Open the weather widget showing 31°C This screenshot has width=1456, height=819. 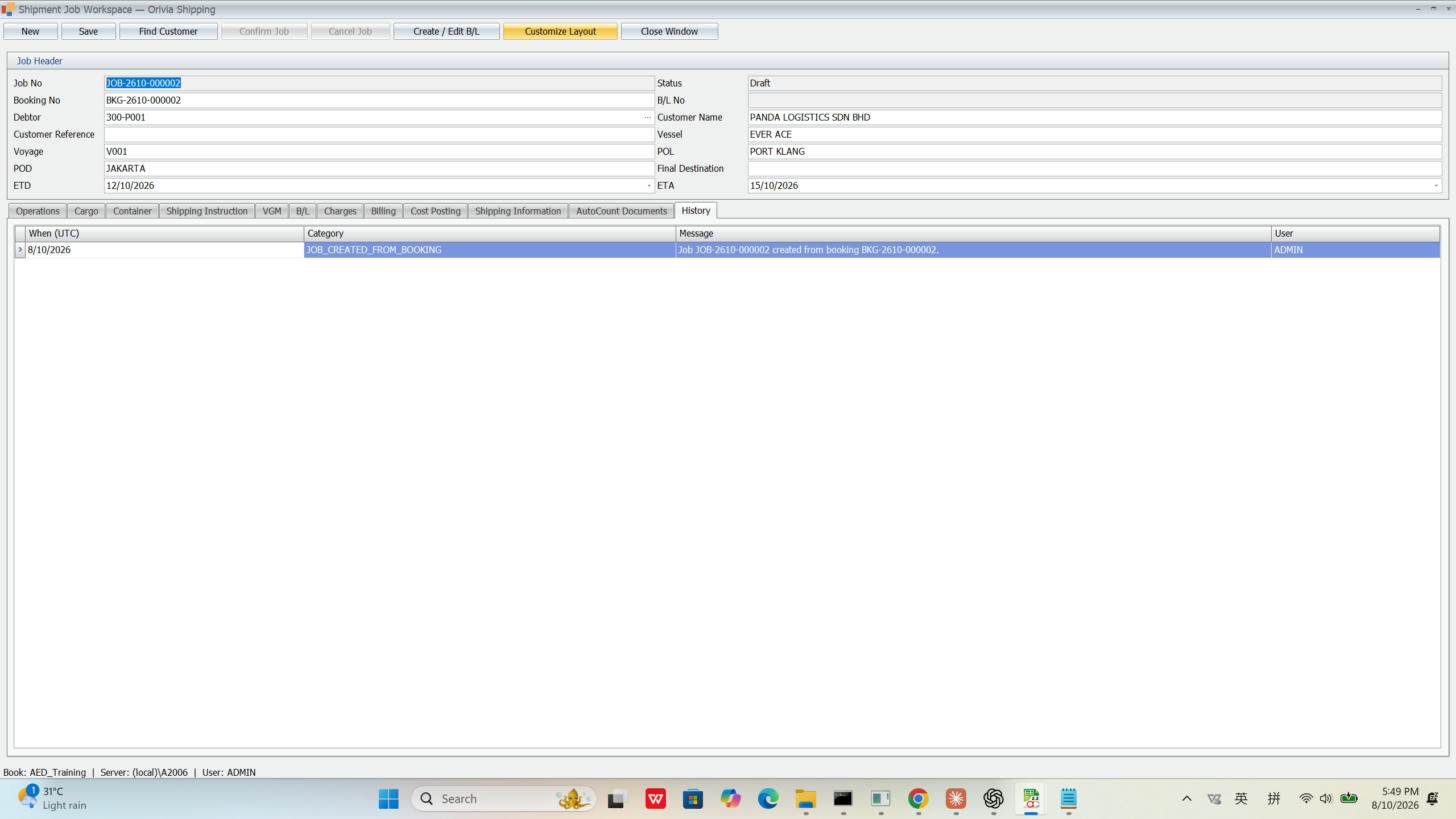click(x=52, y=798)
